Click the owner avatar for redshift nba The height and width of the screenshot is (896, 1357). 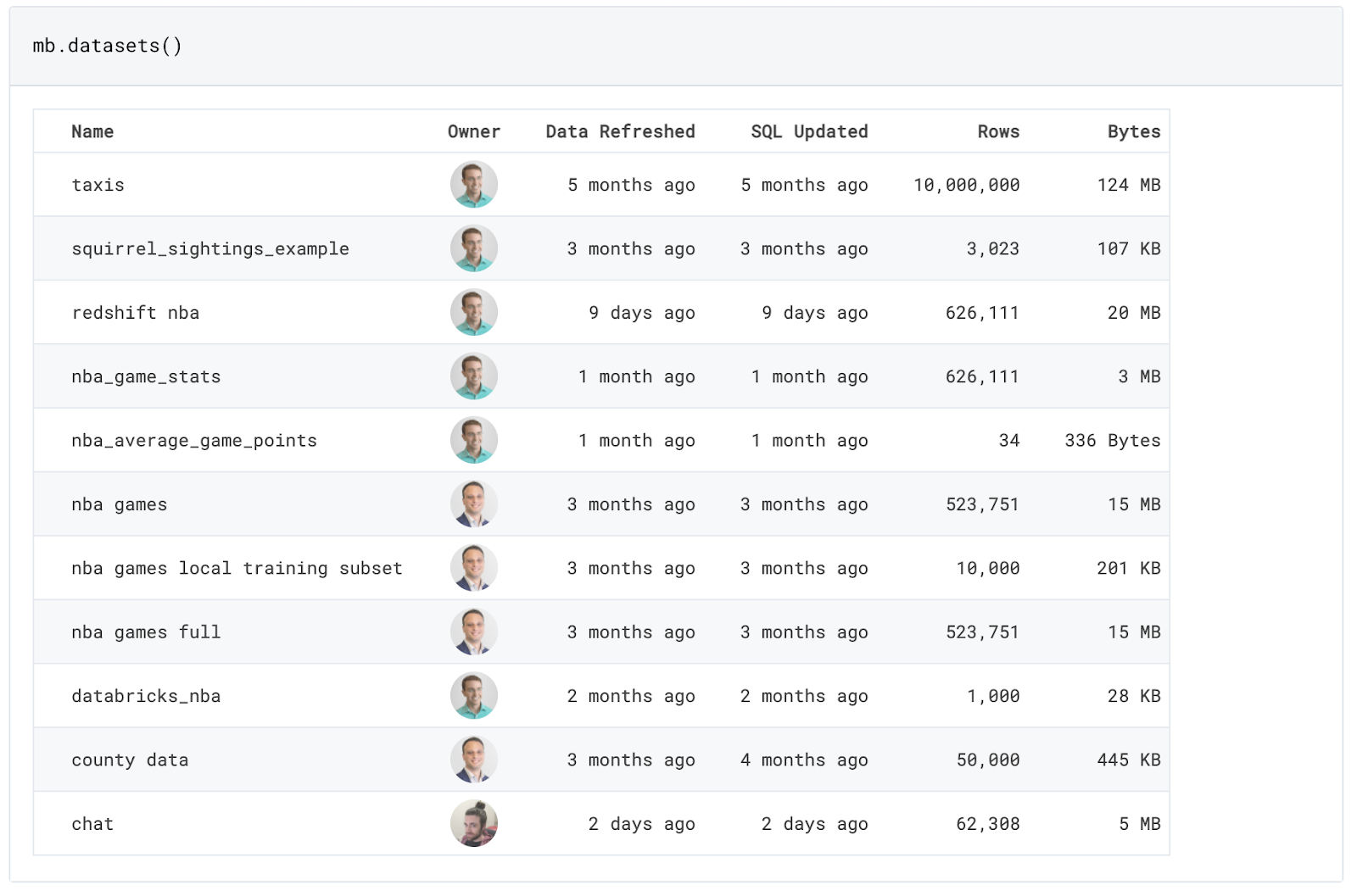pyautogui.click(x=473, y=313)
